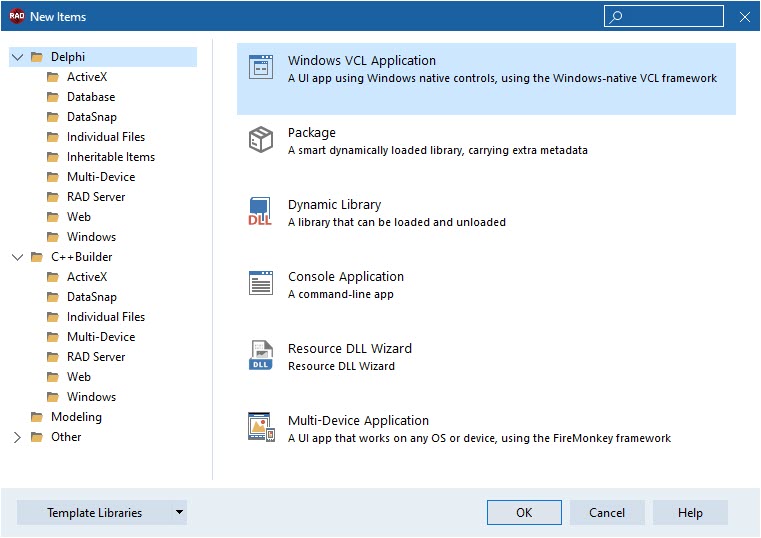Click the Database folder icon
761x538 pixels.
coord(53,97)
